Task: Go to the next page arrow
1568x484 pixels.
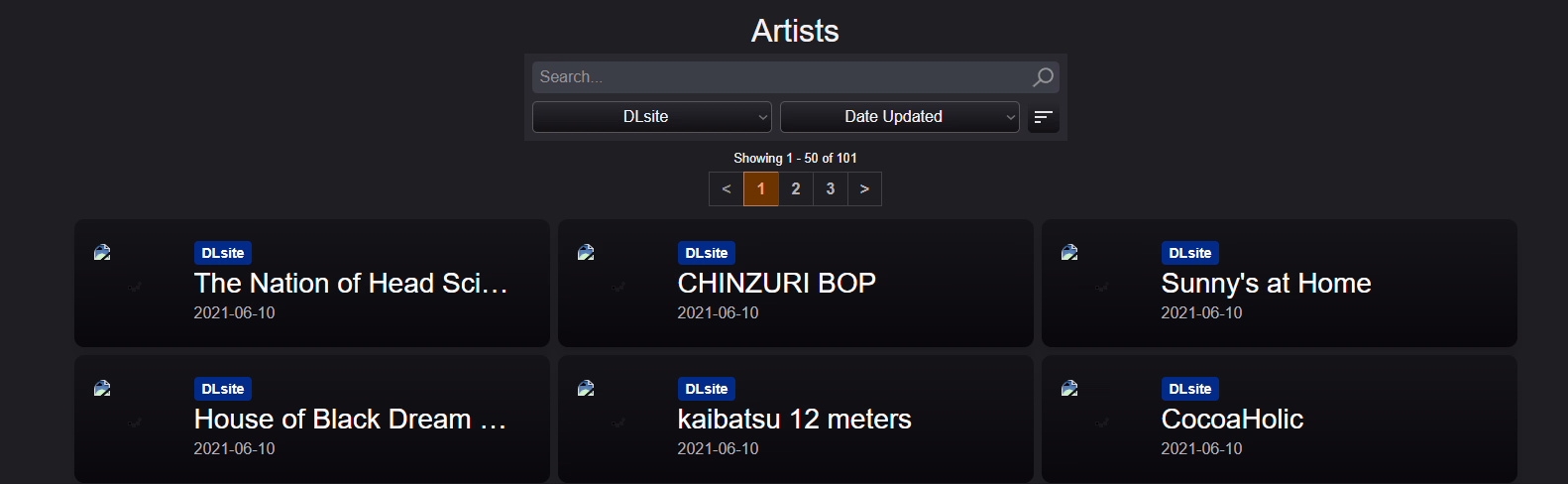Action: point(864,188)
